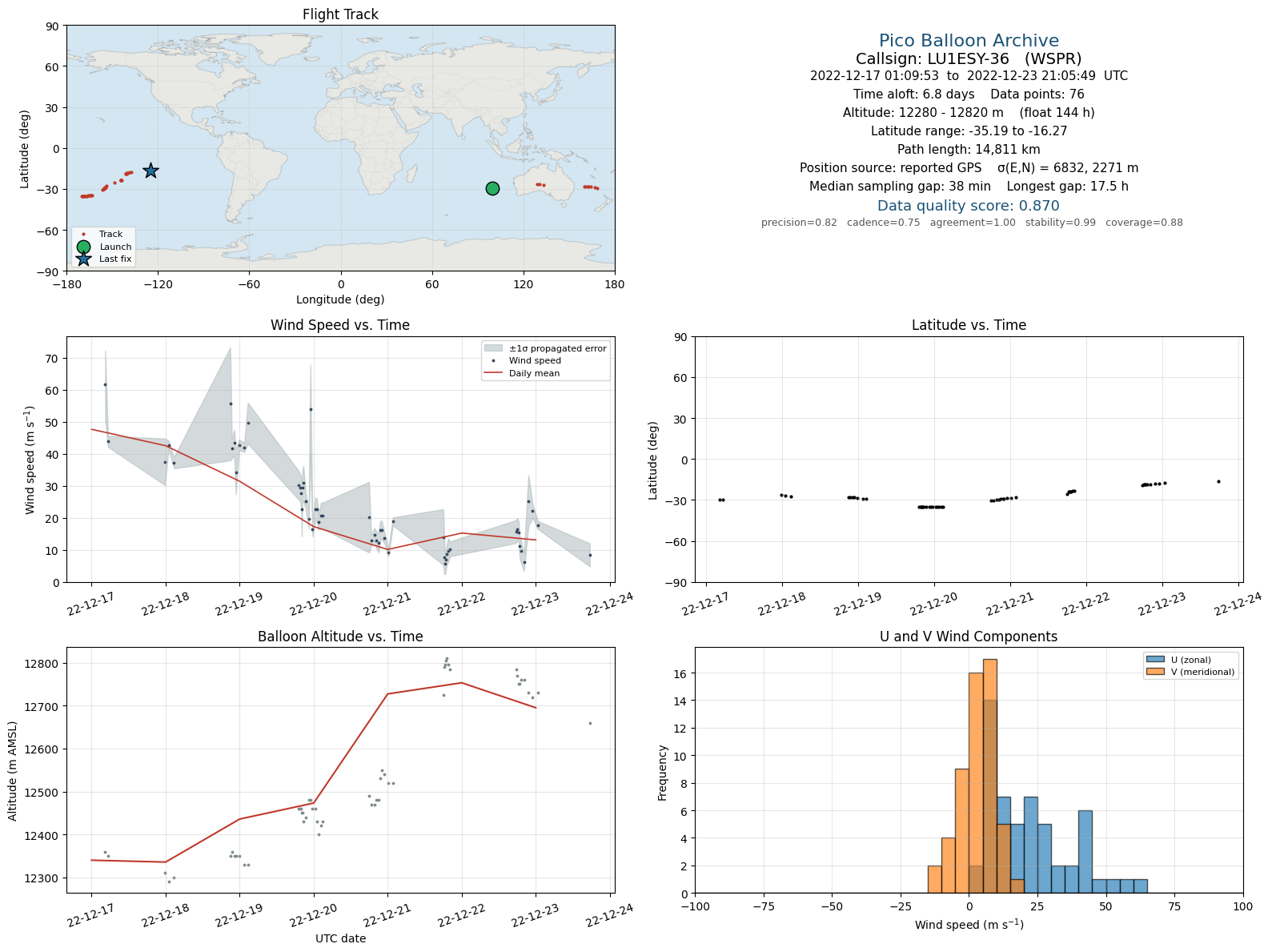This screenshot has height=952, width=1272.
Task: Select the Frequency axis label
Action: point(663,773)
